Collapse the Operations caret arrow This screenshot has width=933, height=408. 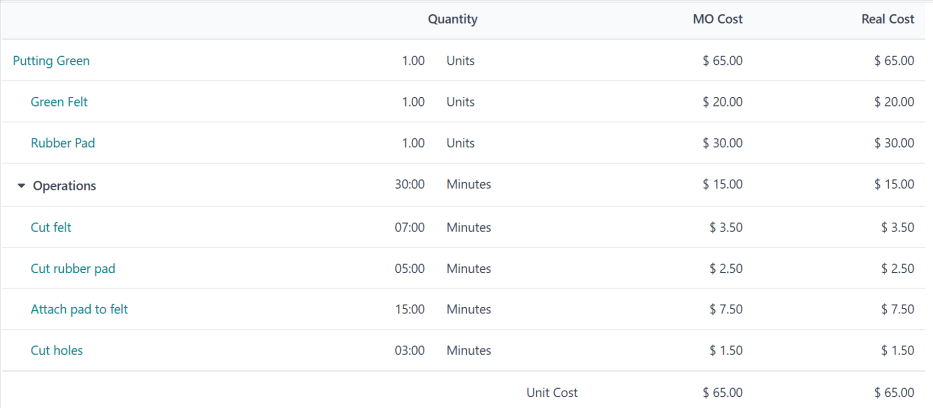(x=21, y=185)
